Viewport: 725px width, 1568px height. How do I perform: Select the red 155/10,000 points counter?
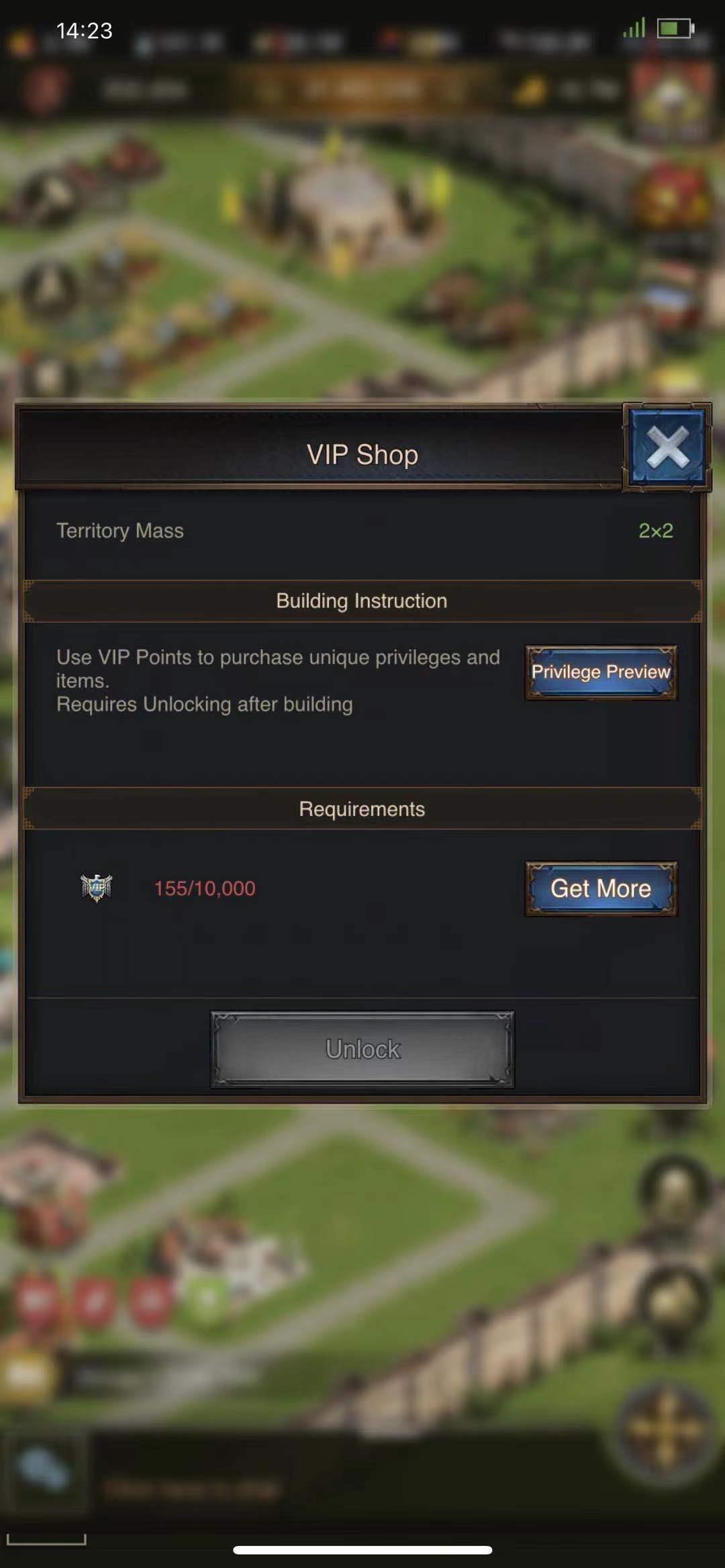click(x=205, y=888)
